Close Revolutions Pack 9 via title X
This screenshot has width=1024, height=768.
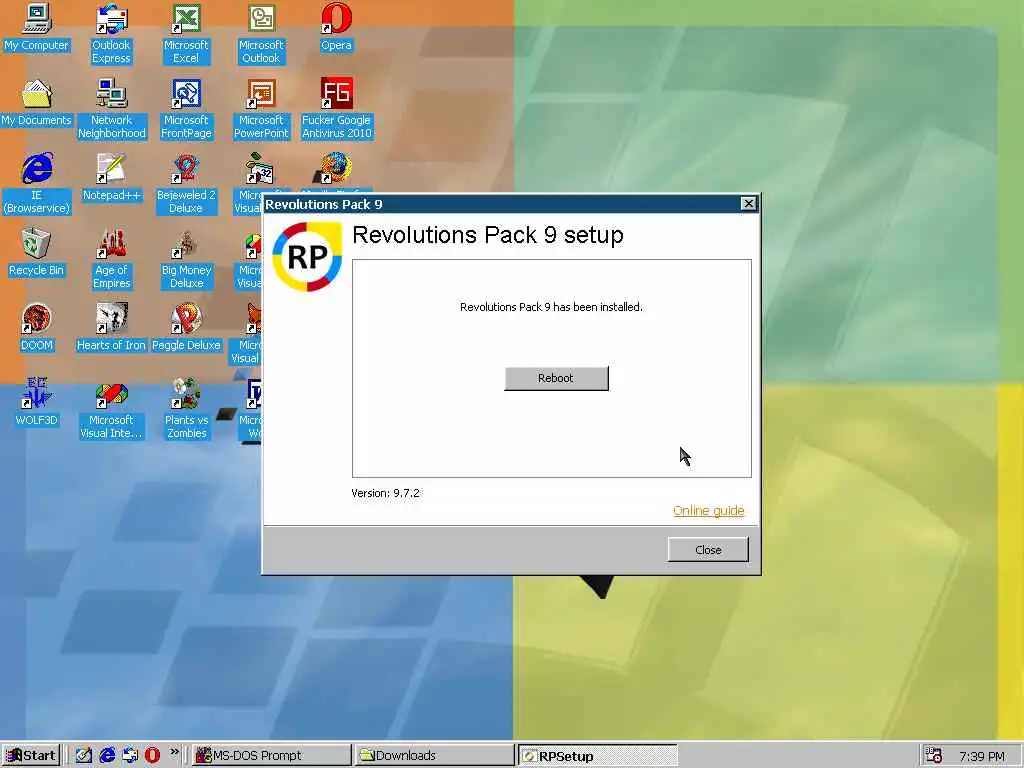(748, 204)
